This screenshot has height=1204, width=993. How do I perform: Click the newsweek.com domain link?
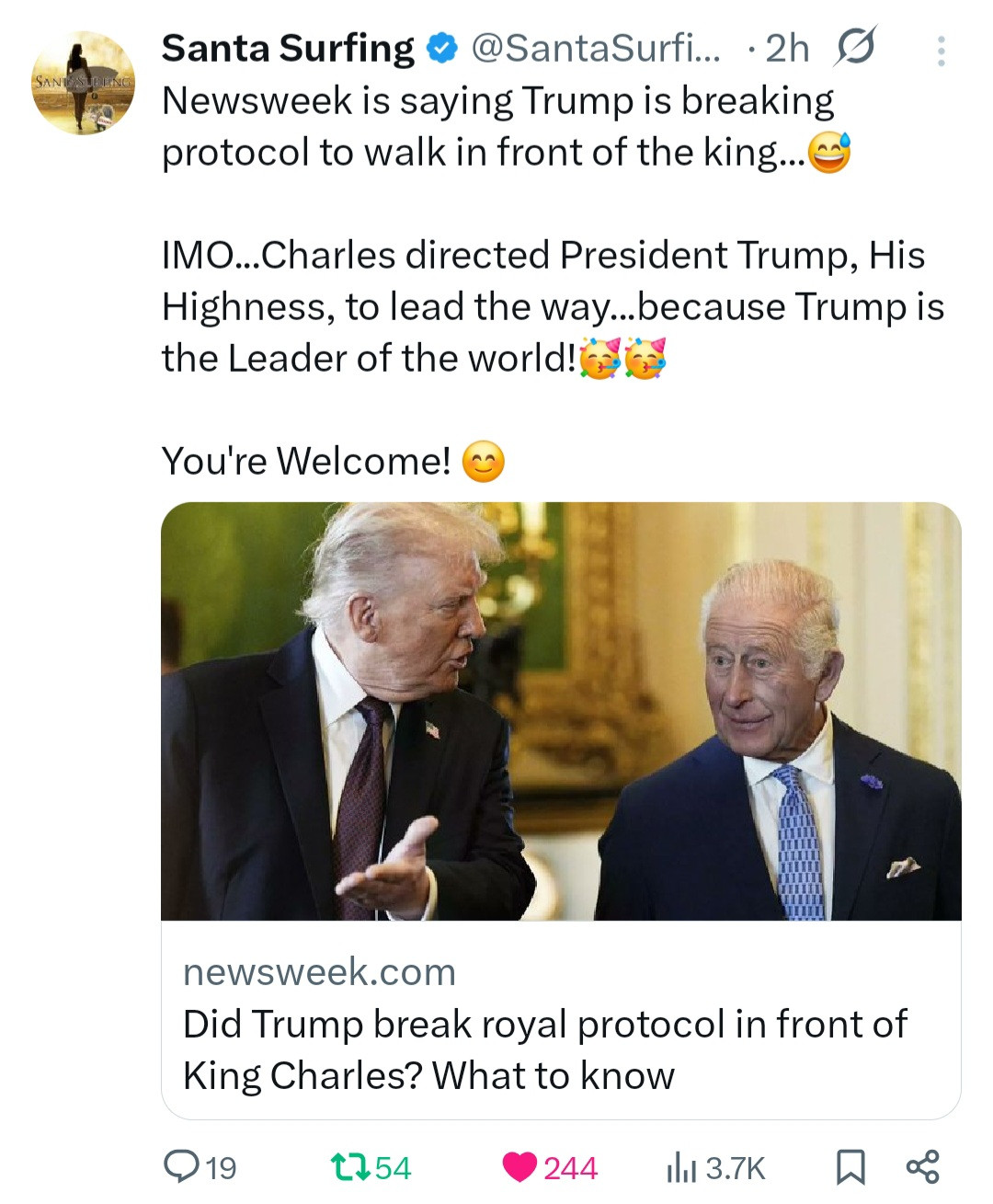[x=319, y=971]
